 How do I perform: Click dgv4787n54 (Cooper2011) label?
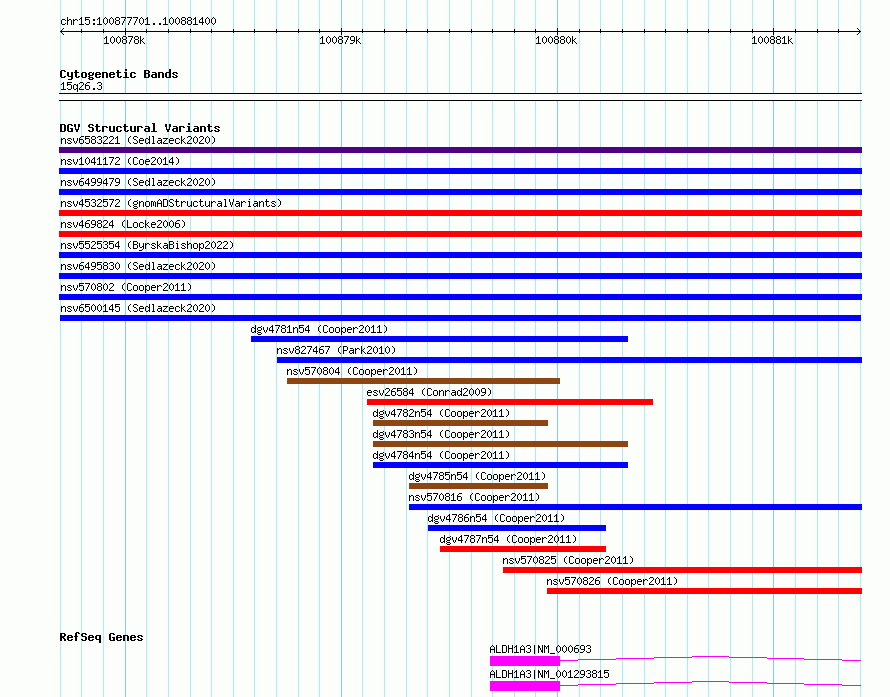[508, 539]
